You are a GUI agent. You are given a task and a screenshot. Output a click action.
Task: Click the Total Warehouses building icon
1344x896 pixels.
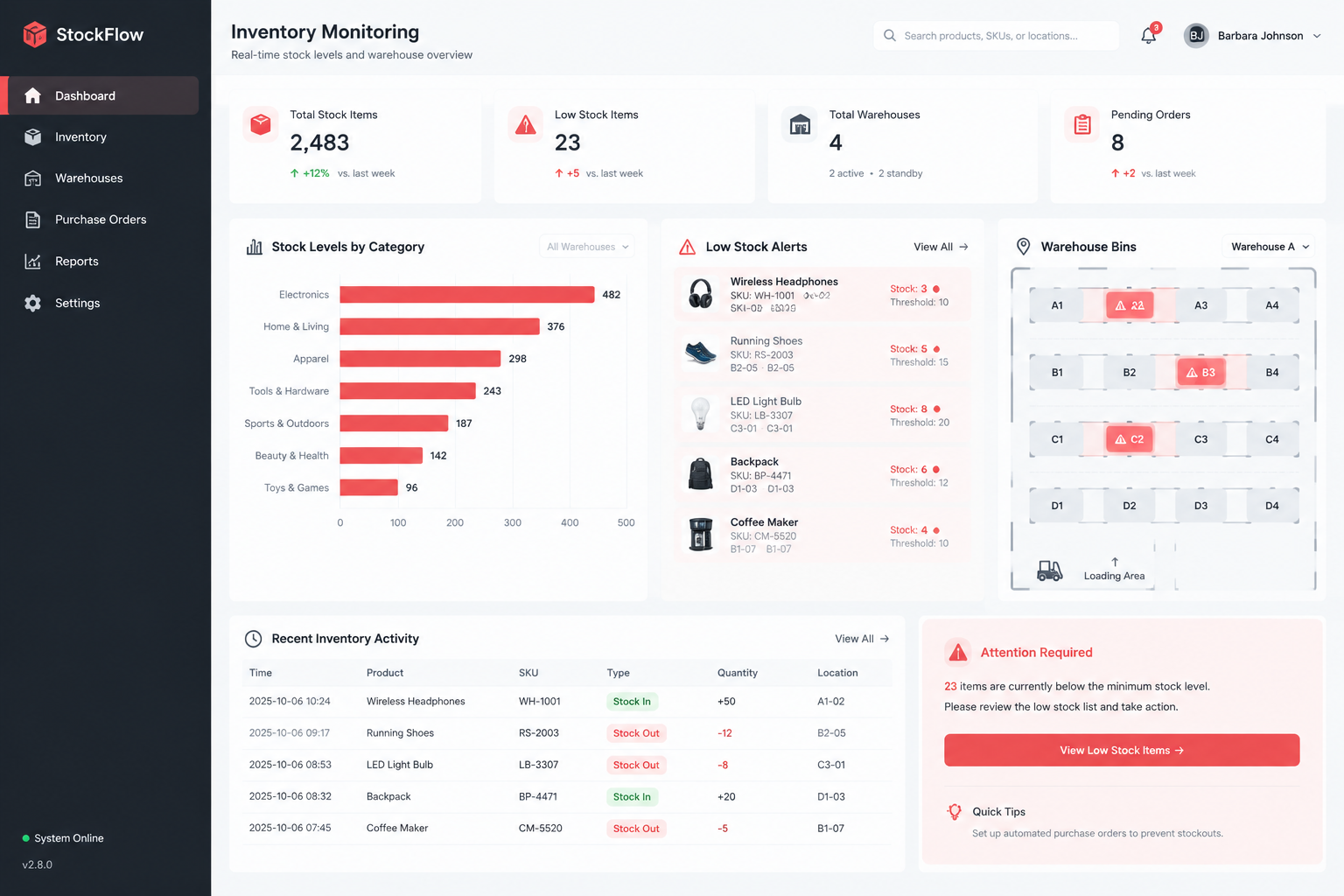point(800,125)
